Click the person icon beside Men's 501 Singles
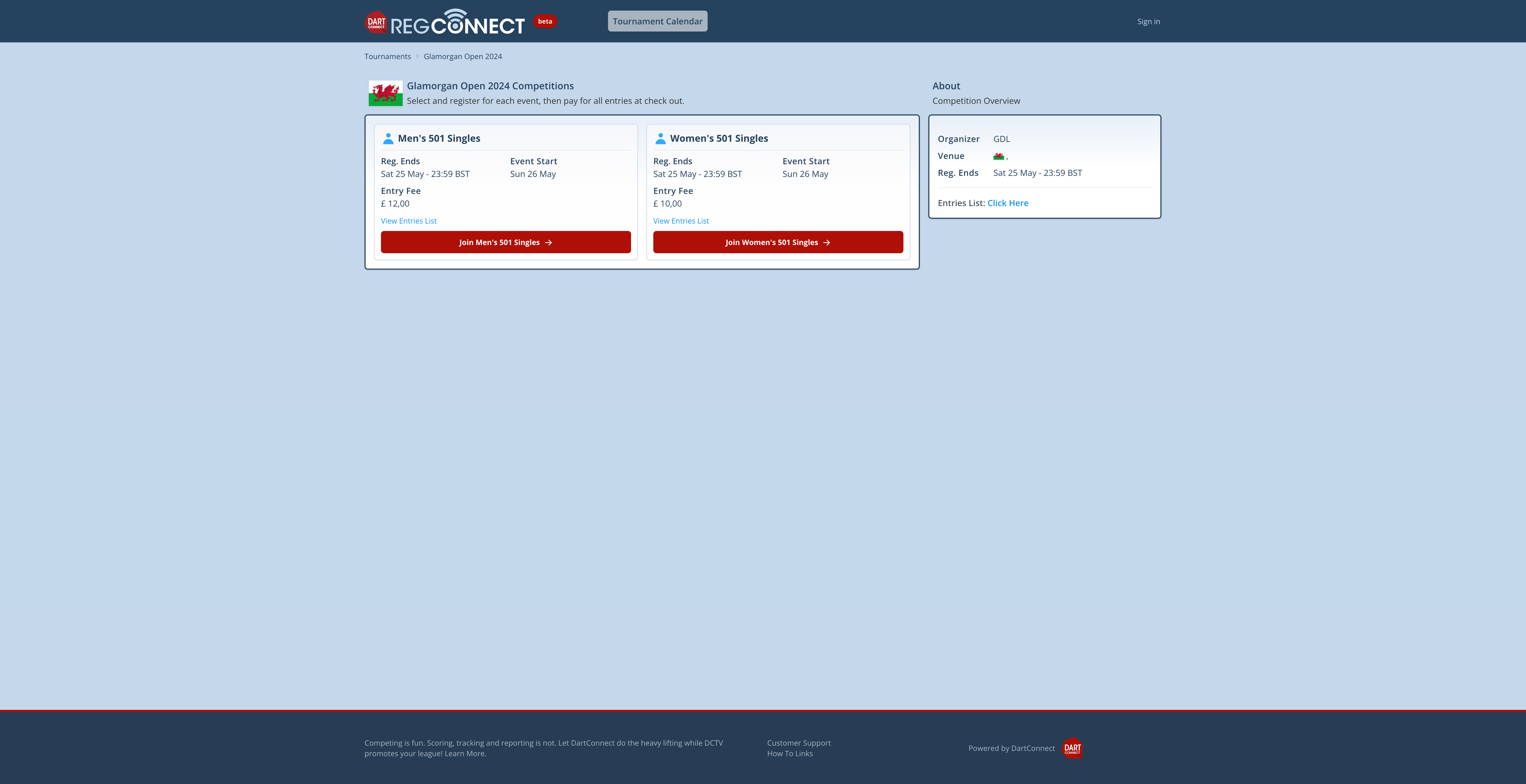This screenshot has height=784, width=1526. tap(388, 139)
